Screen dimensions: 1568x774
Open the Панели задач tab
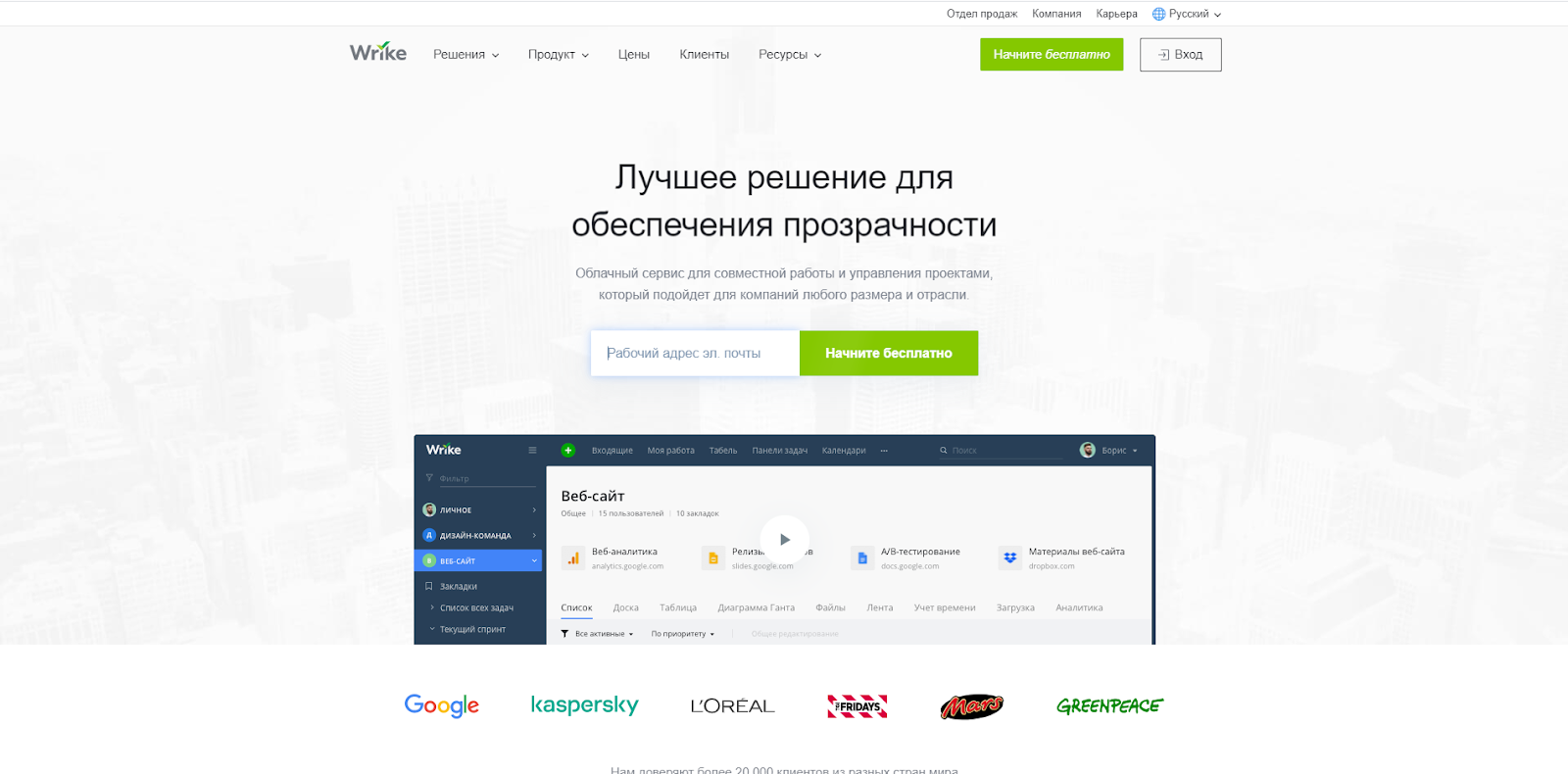pos(780,451)
